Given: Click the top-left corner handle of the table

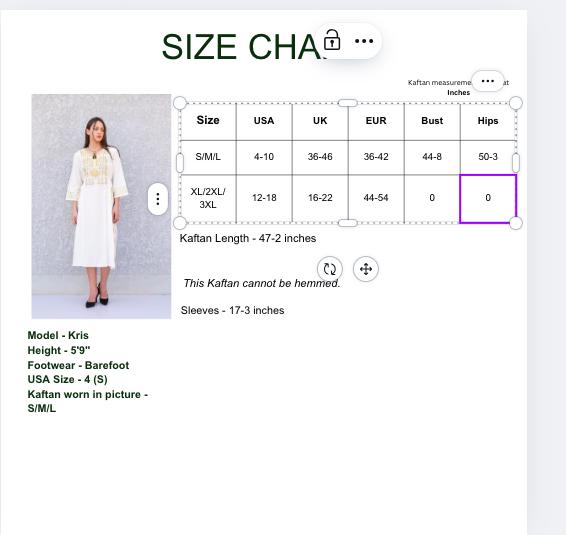Looking at the screenshot, I should point(180,103).
